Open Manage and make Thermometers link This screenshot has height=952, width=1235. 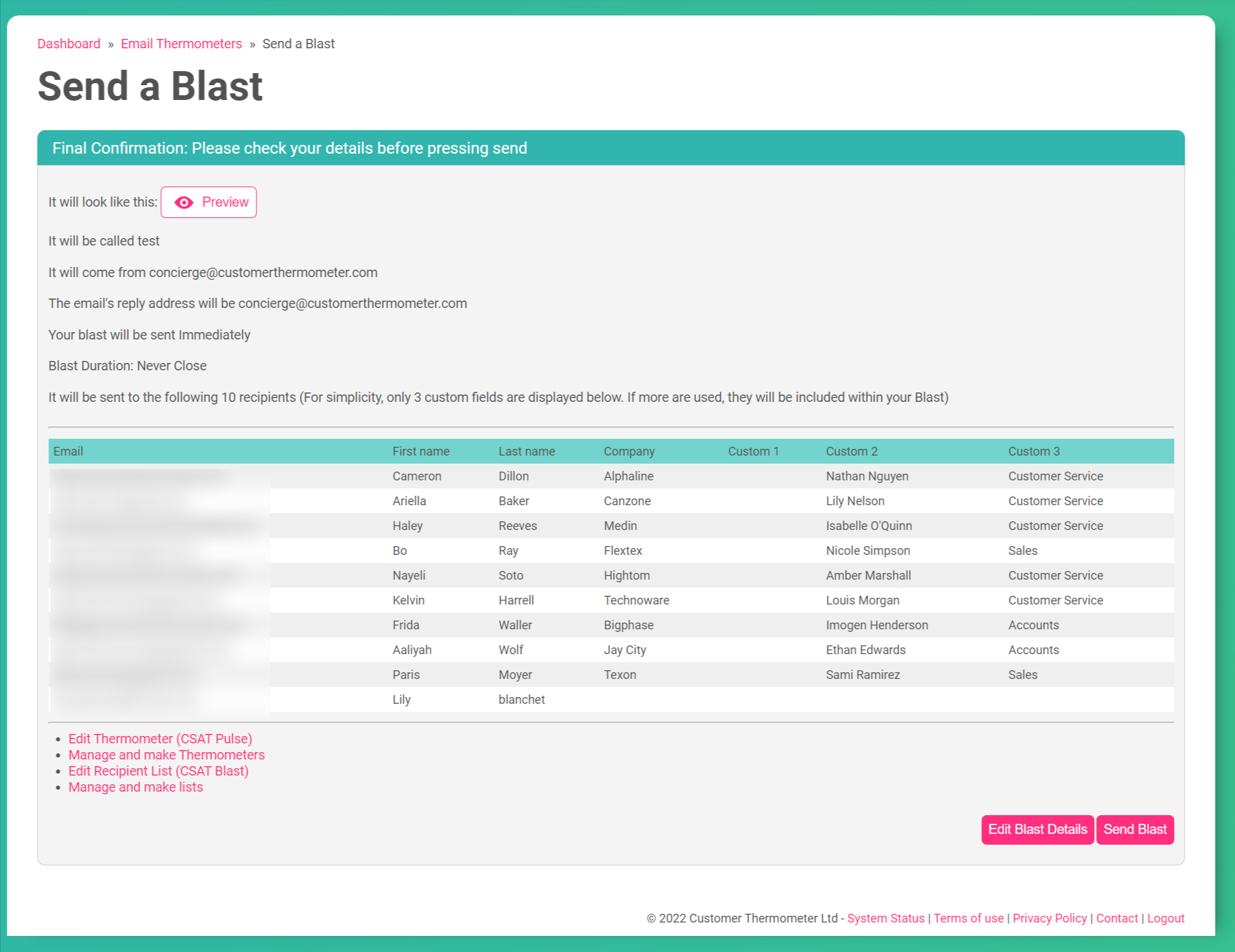click(166, 755)
